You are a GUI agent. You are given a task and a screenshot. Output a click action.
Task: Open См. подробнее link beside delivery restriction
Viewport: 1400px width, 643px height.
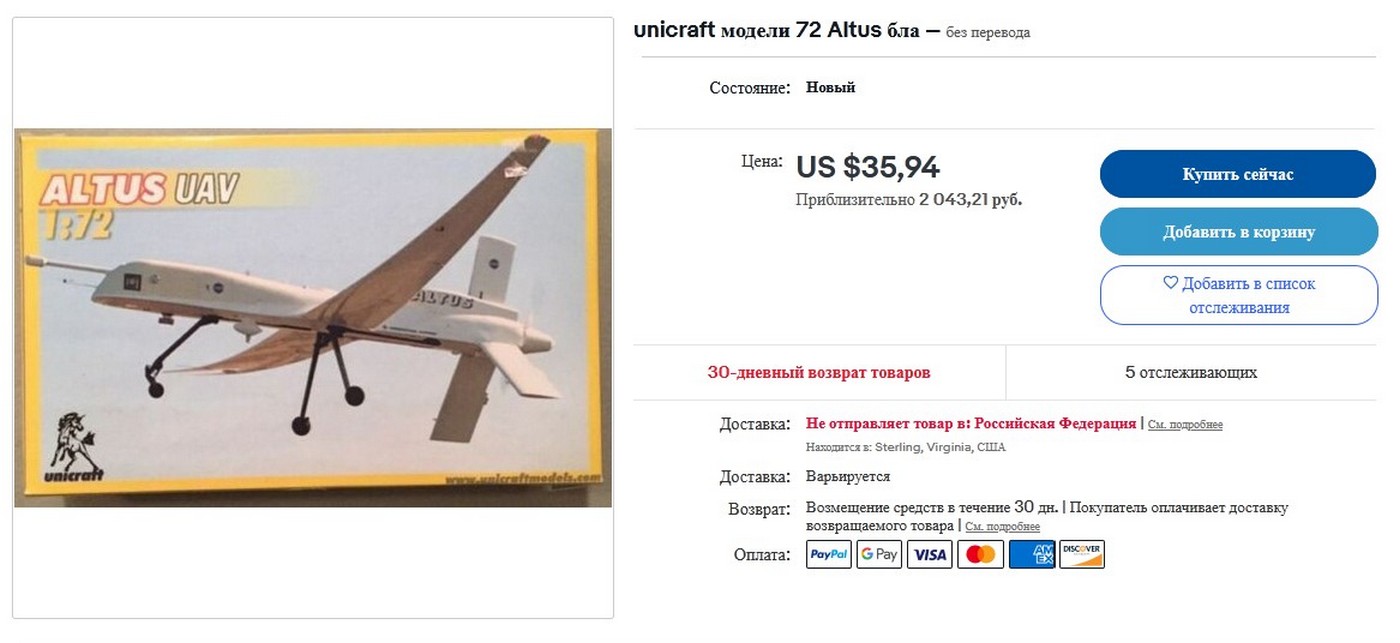1185,425
